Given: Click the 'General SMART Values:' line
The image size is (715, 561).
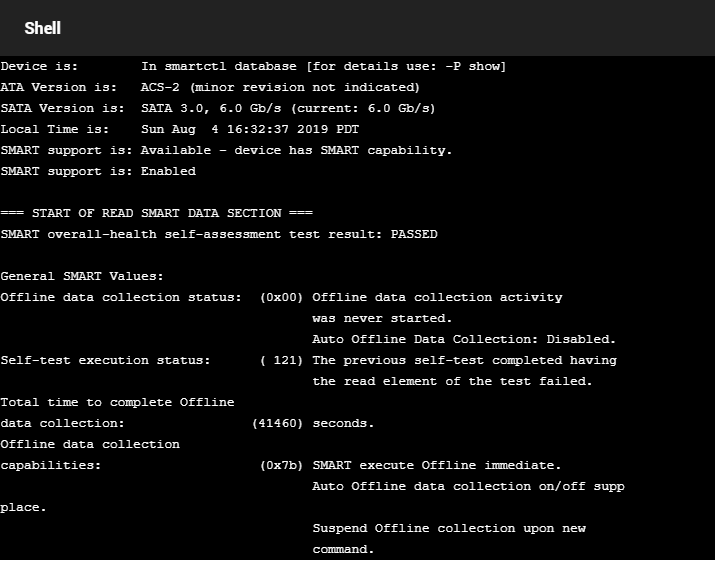Looking at the screenshot, I should click(82, 276).
